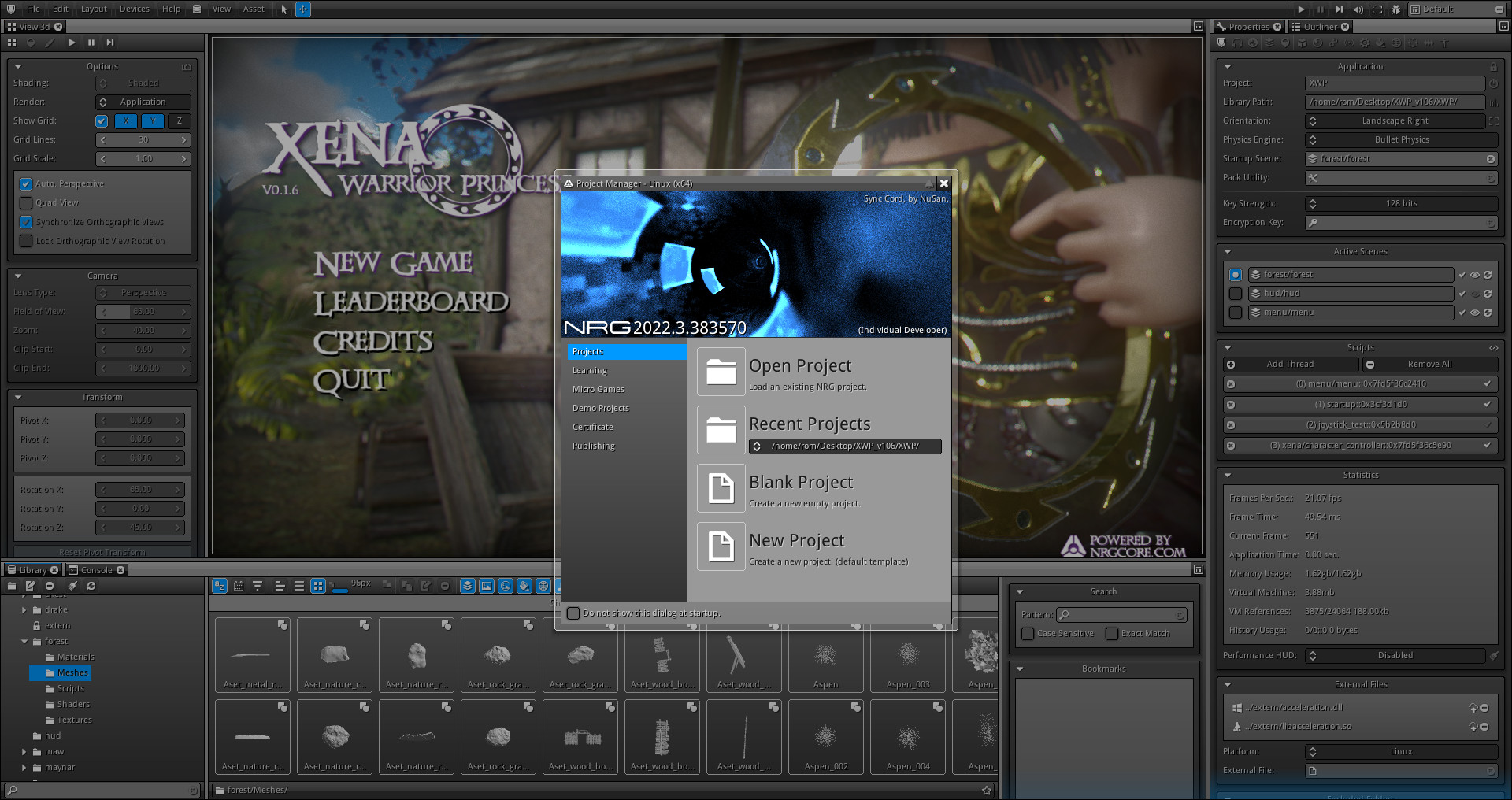Switch library to grid thumbnail view
Screen dimensions: 1512x800
pos(317,586)
